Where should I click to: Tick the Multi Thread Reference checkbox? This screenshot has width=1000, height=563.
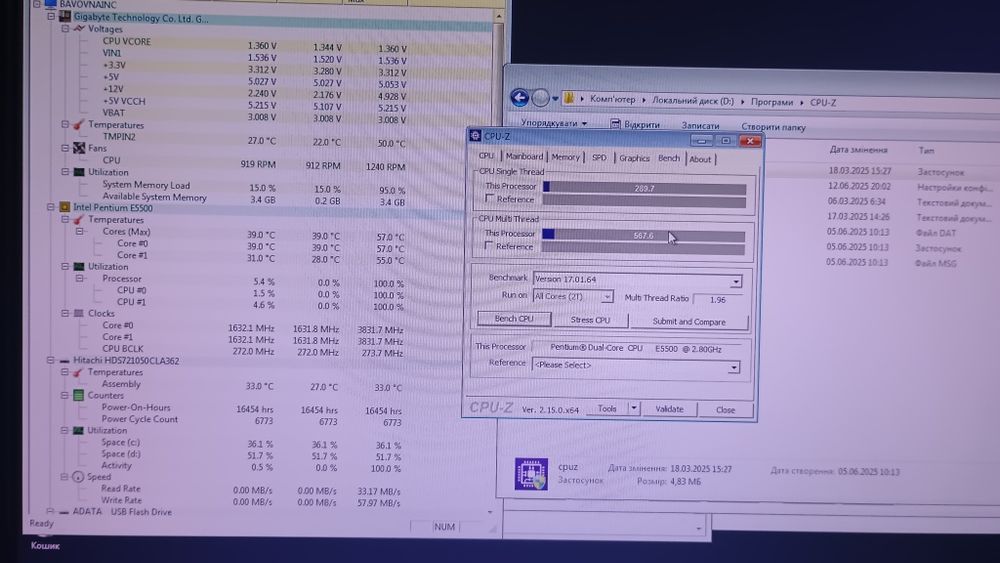(489, 245)
